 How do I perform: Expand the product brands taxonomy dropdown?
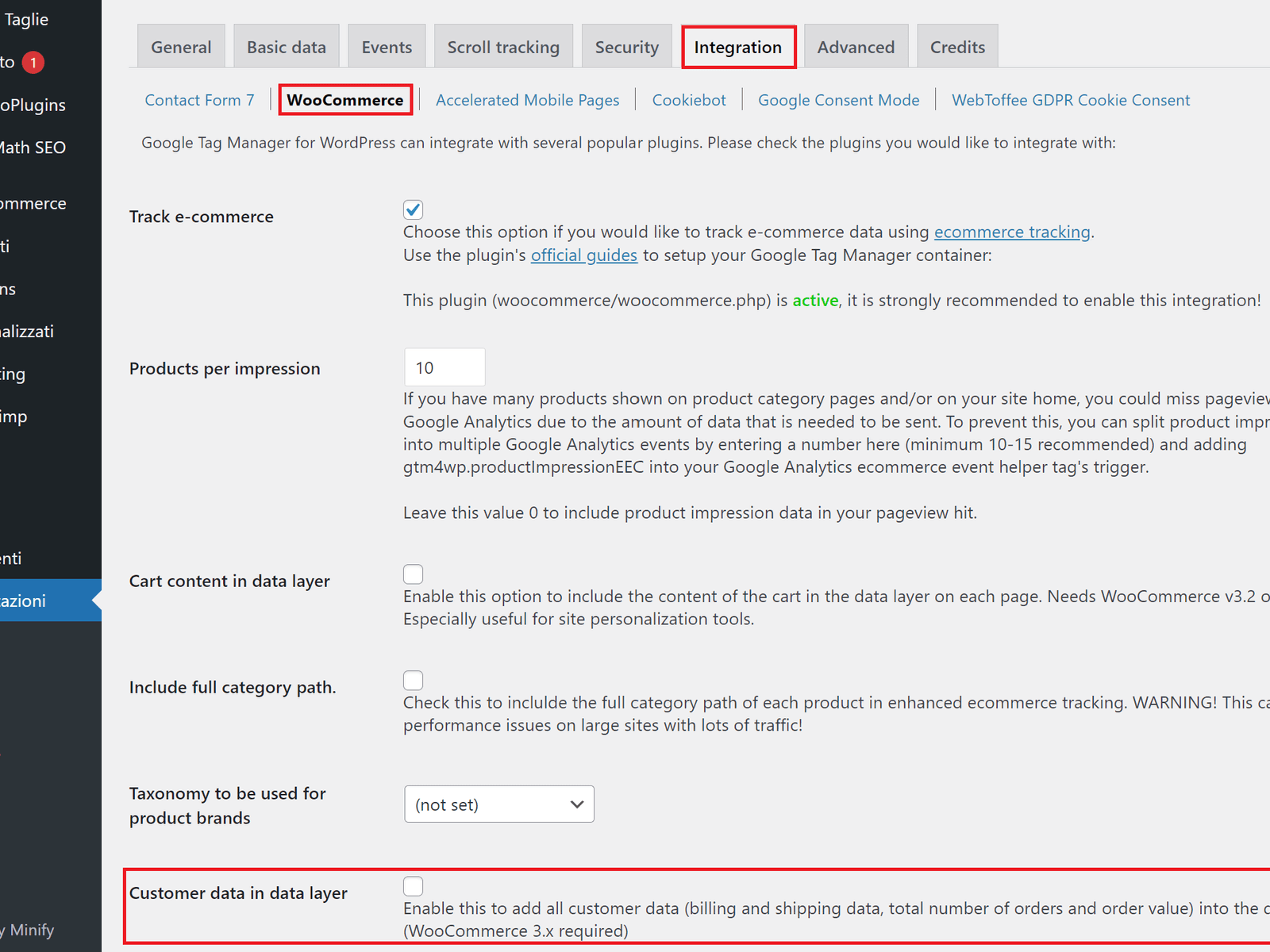(498, 804)
